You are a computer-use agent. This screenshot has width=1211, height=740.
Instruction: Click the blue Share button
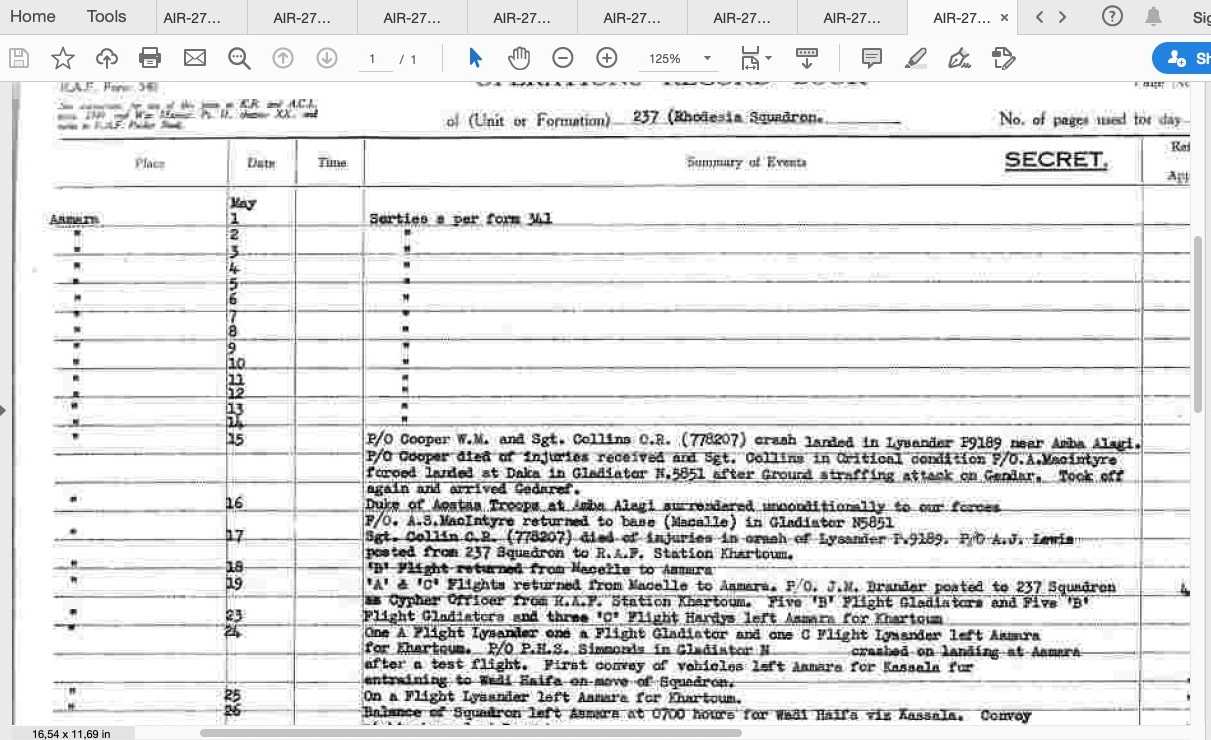tap(1185, 58)
